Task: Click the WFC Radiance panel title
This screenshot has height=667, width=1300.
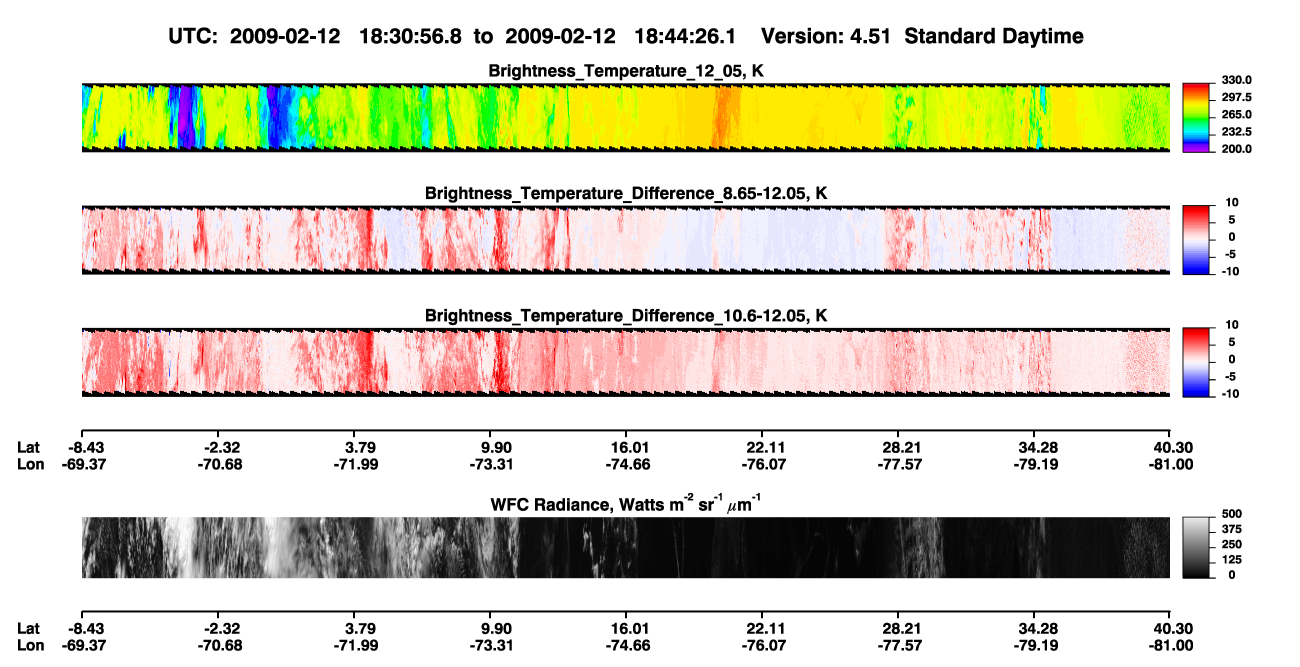Action: 626,504
